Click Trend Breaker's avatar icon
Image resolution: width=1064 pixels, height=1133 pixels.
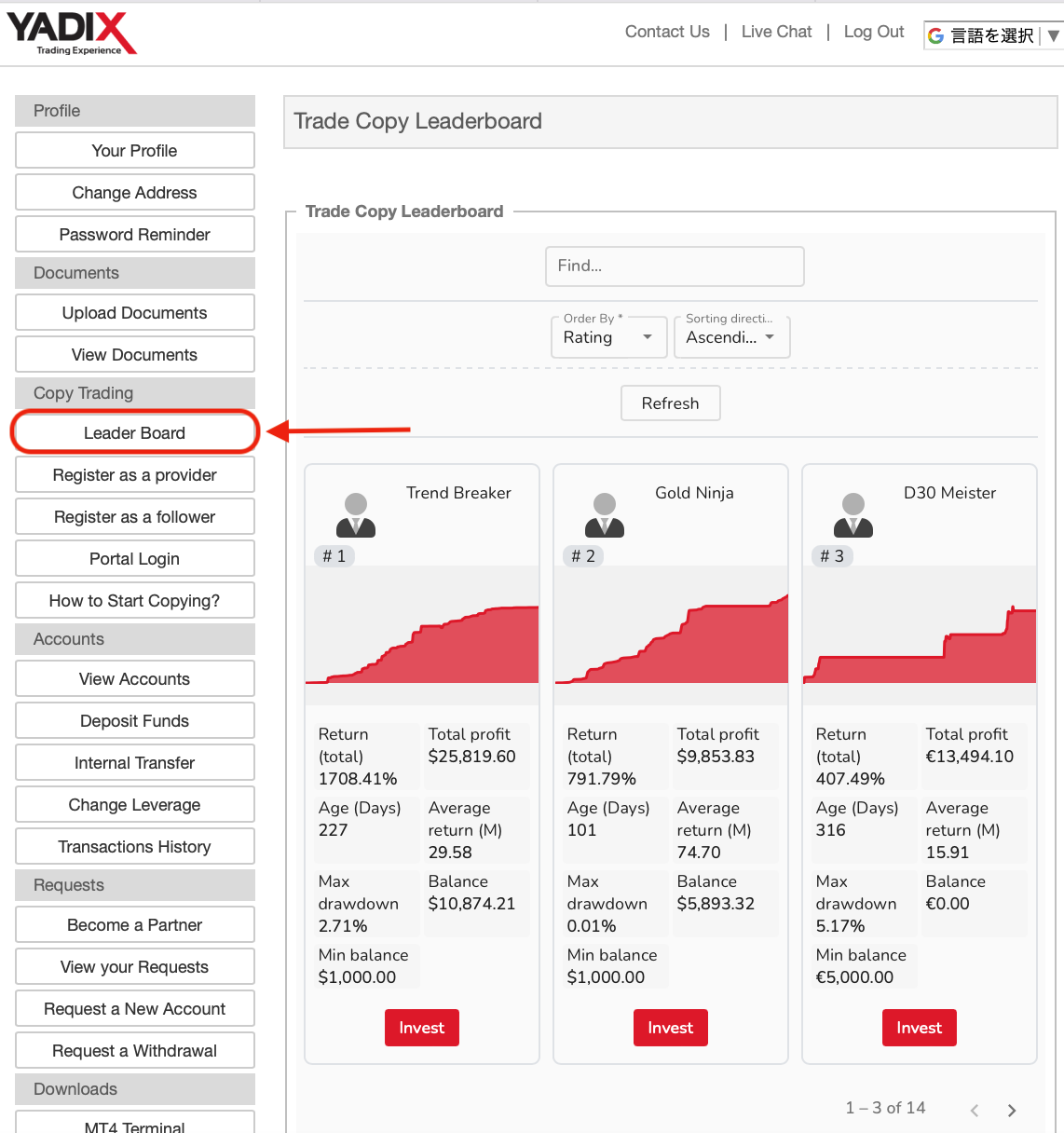[356, 515]
